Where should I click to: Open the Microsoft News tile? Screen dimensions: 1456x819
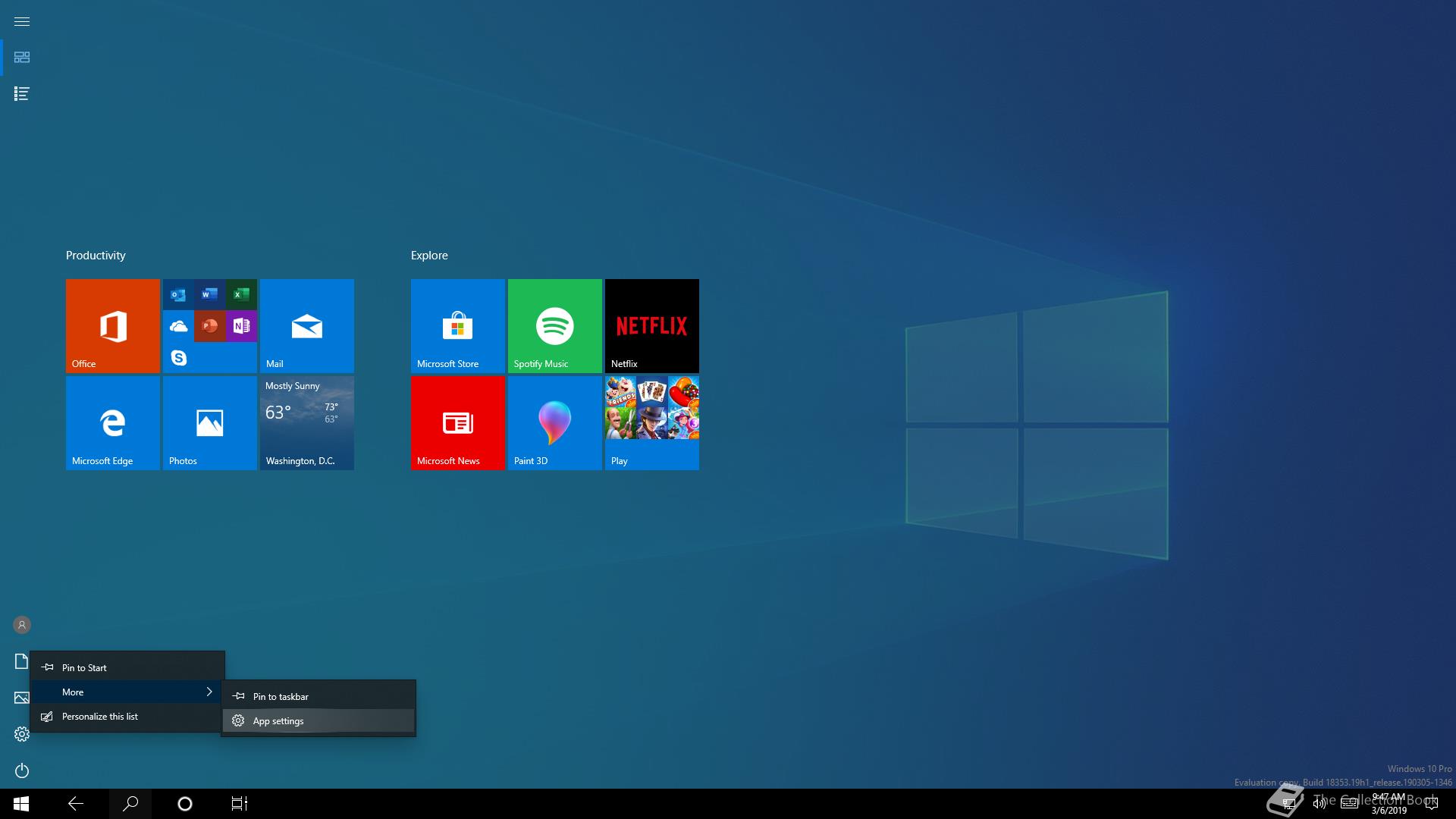tap(458, 423)
